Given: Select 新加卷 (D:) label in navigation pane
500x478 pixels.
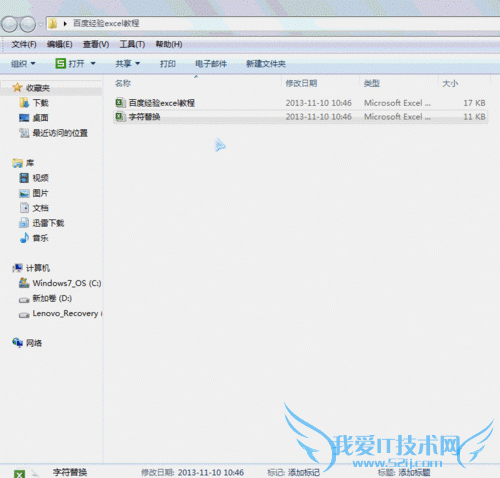Looking at the screenshot, I should (52, 298).
